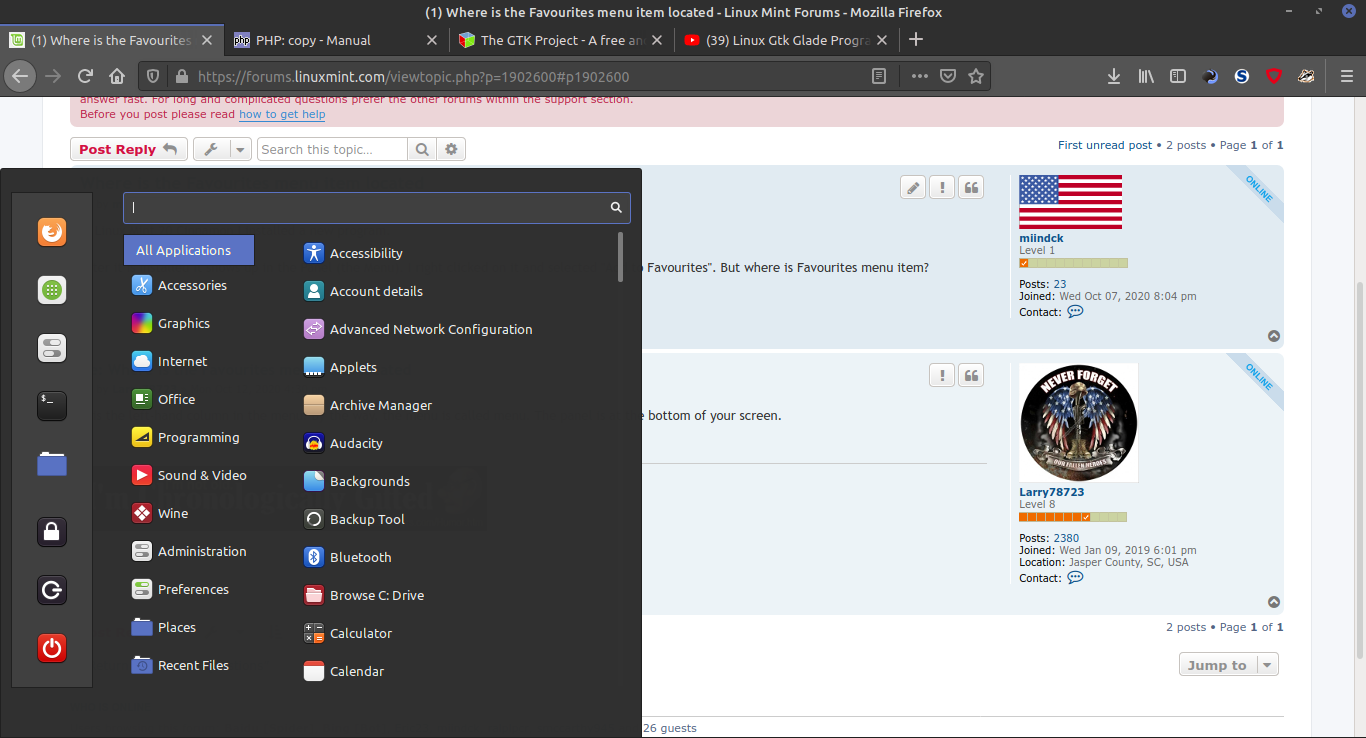Toggle Reader View in the address bar
The image size is (1366, 738).
(879, 76)
